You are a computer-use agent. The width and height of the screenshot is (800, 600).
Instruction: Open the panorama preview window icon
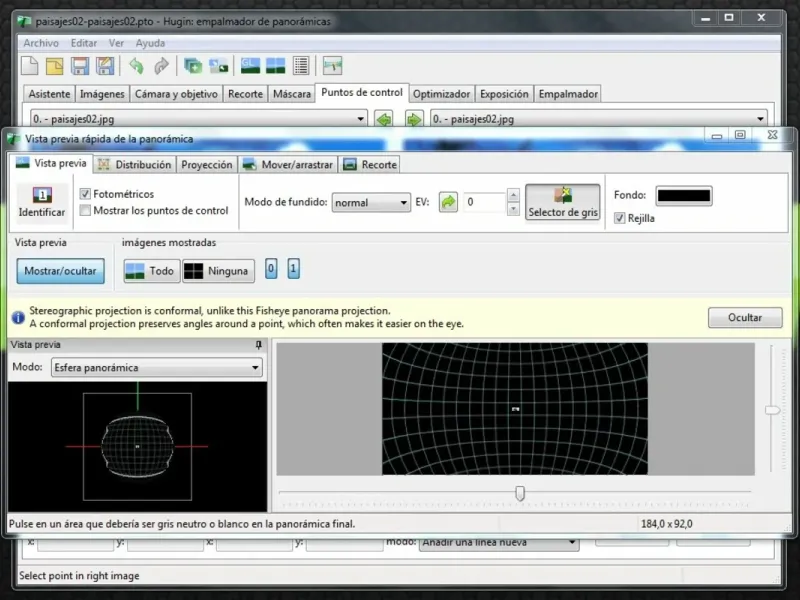click(x=276, y=66)
